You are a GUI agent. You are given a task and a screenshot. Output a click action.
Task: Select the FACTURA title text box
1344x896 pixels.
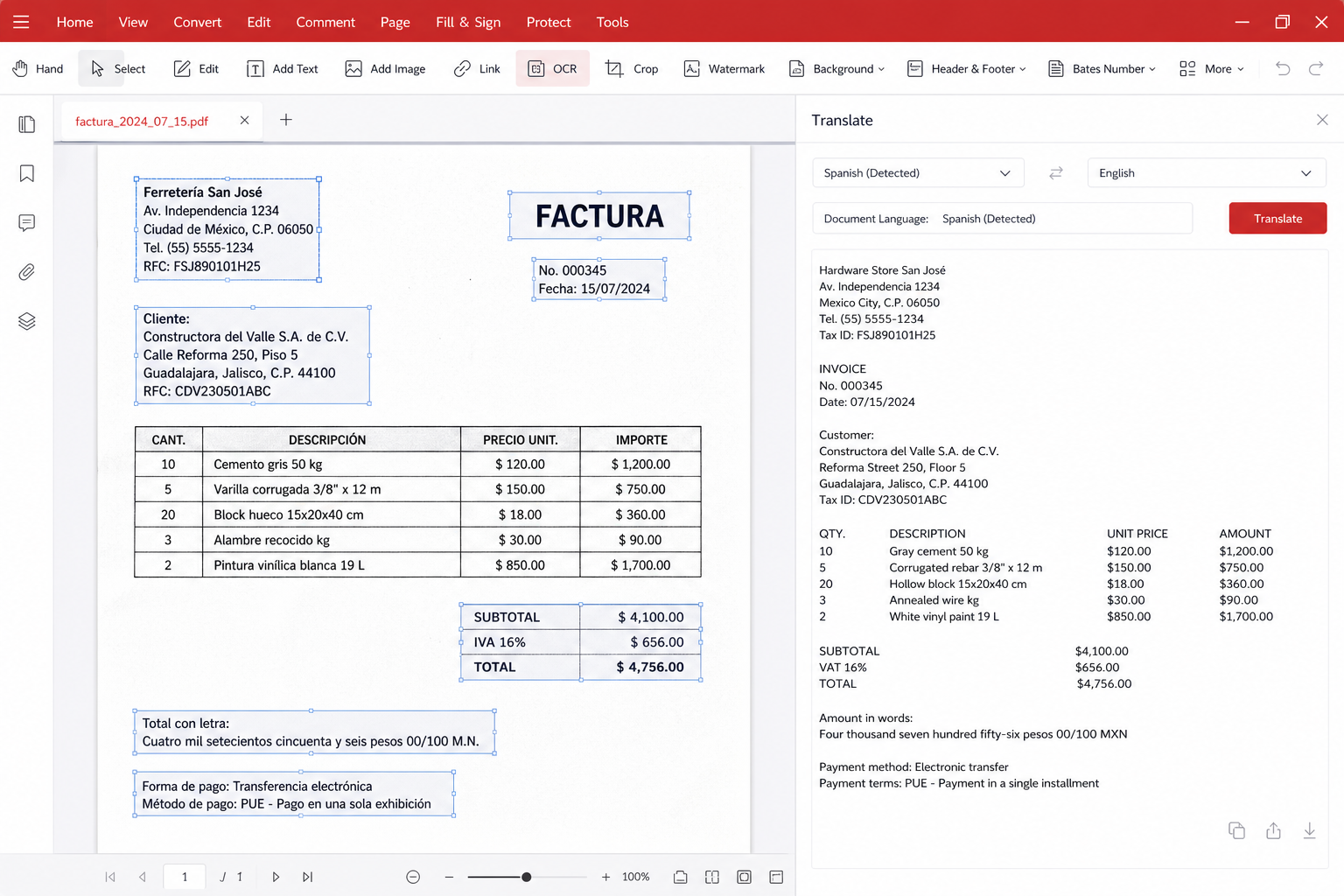[x=599, y=216]
